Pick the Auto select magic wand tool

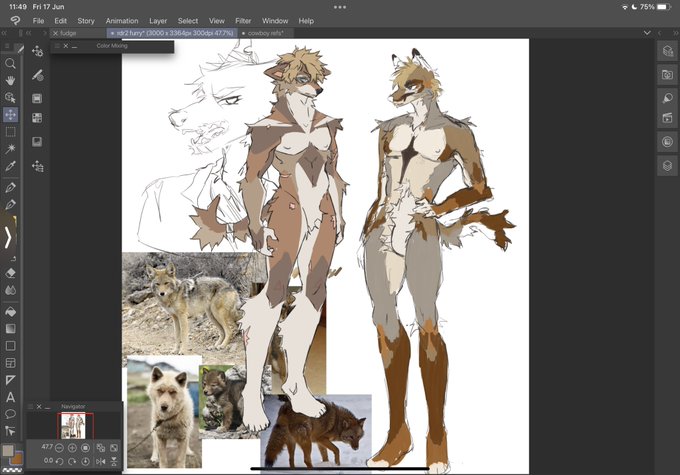(10, 149)
